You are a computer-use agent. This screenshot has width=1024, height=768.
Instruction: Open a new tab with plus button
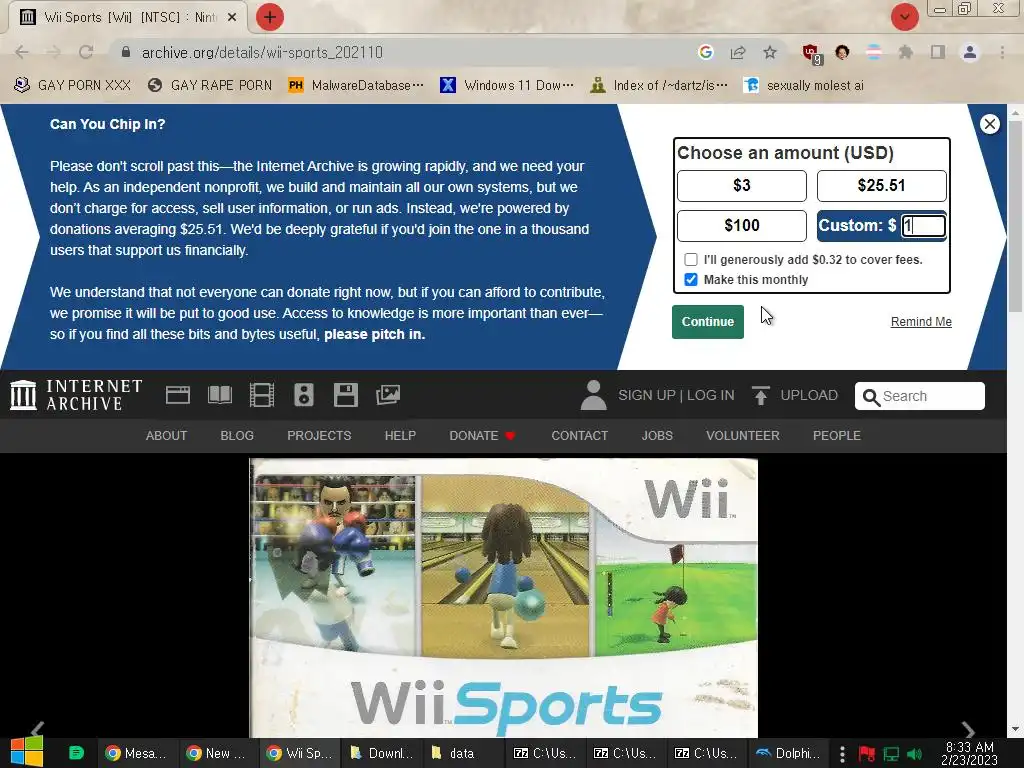pyautogui.click(x=270, y=17)
